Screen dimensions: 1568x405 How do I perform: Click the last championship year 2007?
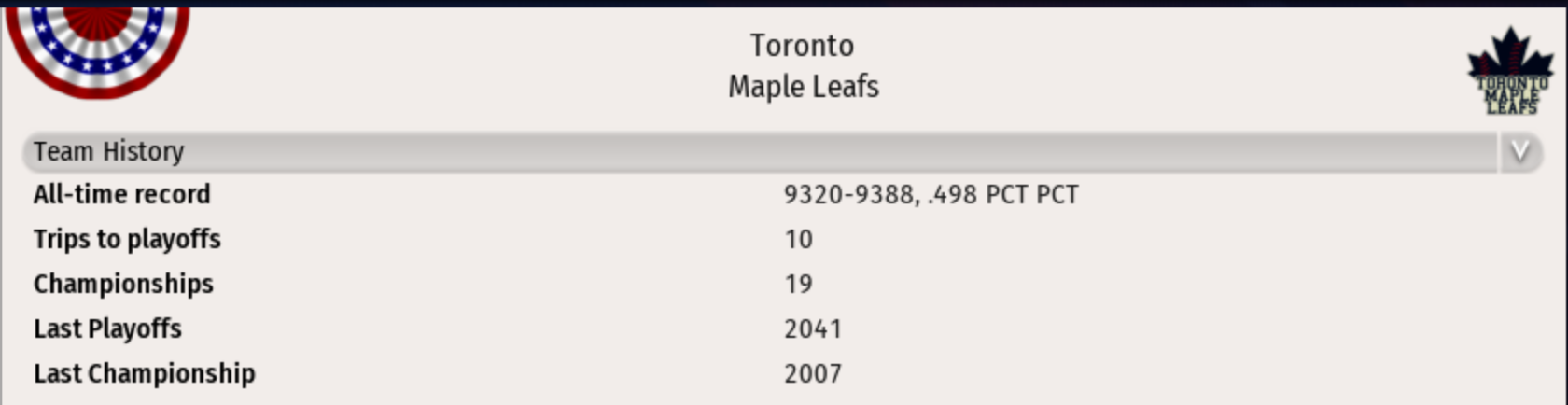click(x=813, y=373)
